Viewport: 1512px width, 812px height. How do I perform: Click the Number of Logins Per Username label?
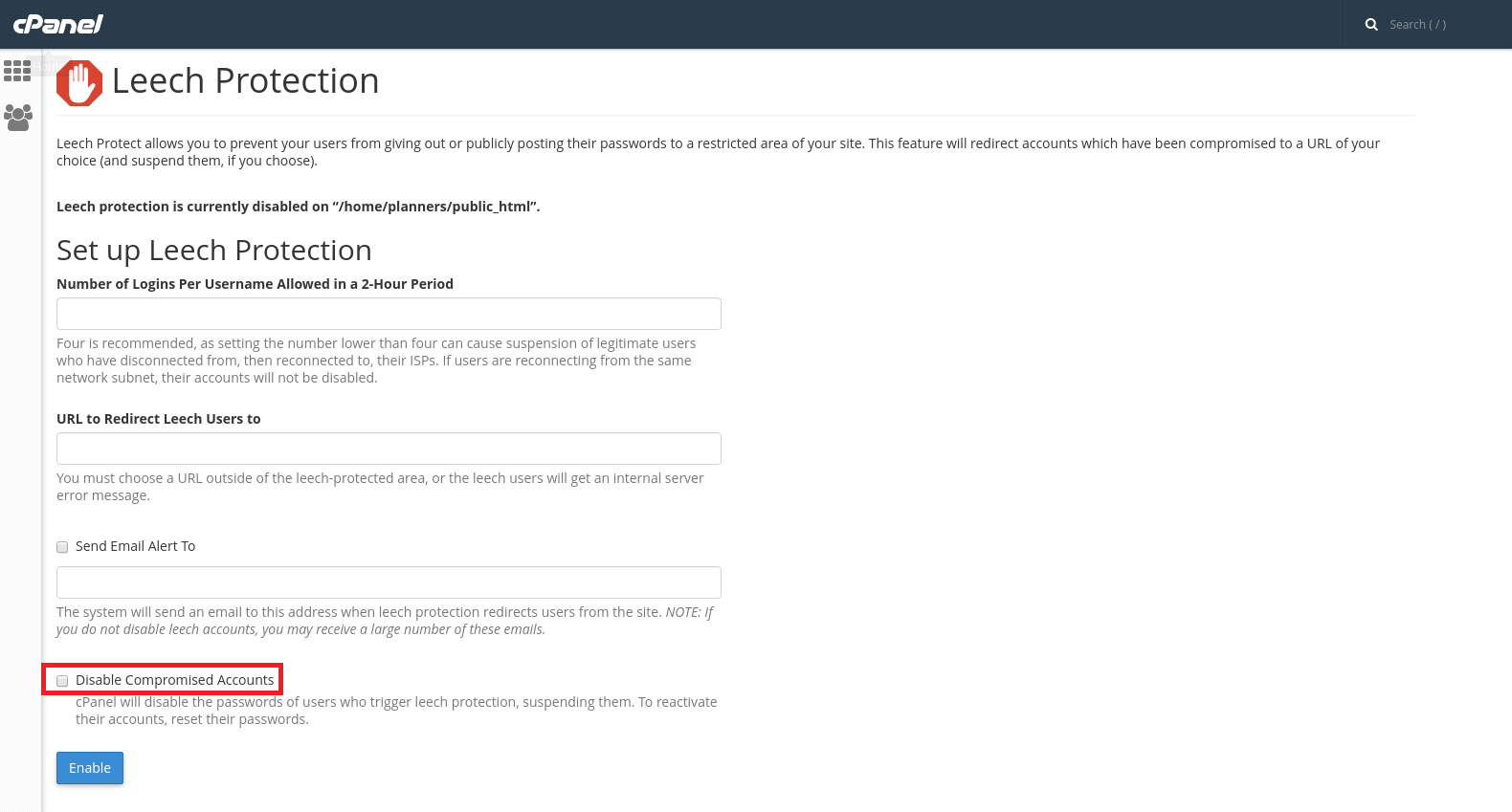coord(255,284)
